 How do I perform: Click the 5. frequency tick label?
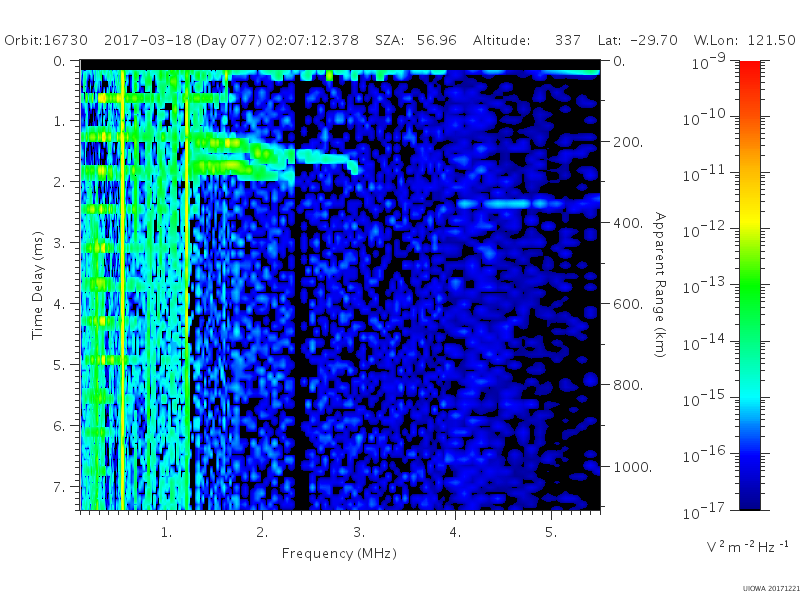click(x=551, y=532)
